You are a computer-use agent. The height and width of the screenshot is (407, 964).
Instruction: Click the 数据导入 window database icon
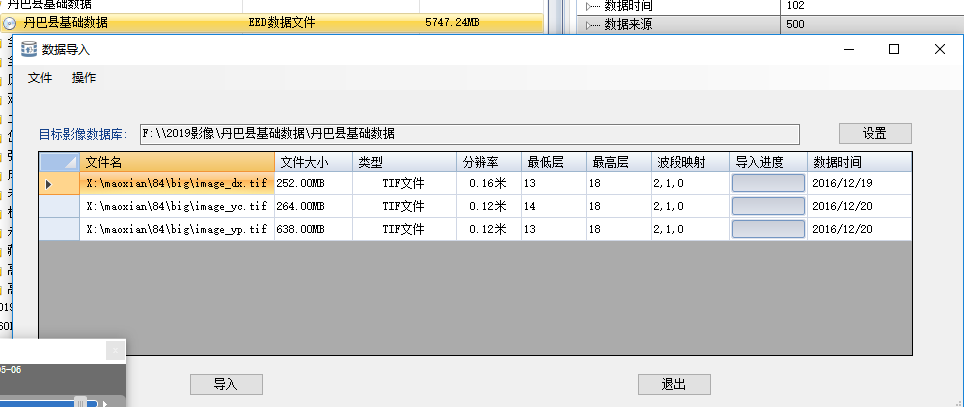point(28,50)
